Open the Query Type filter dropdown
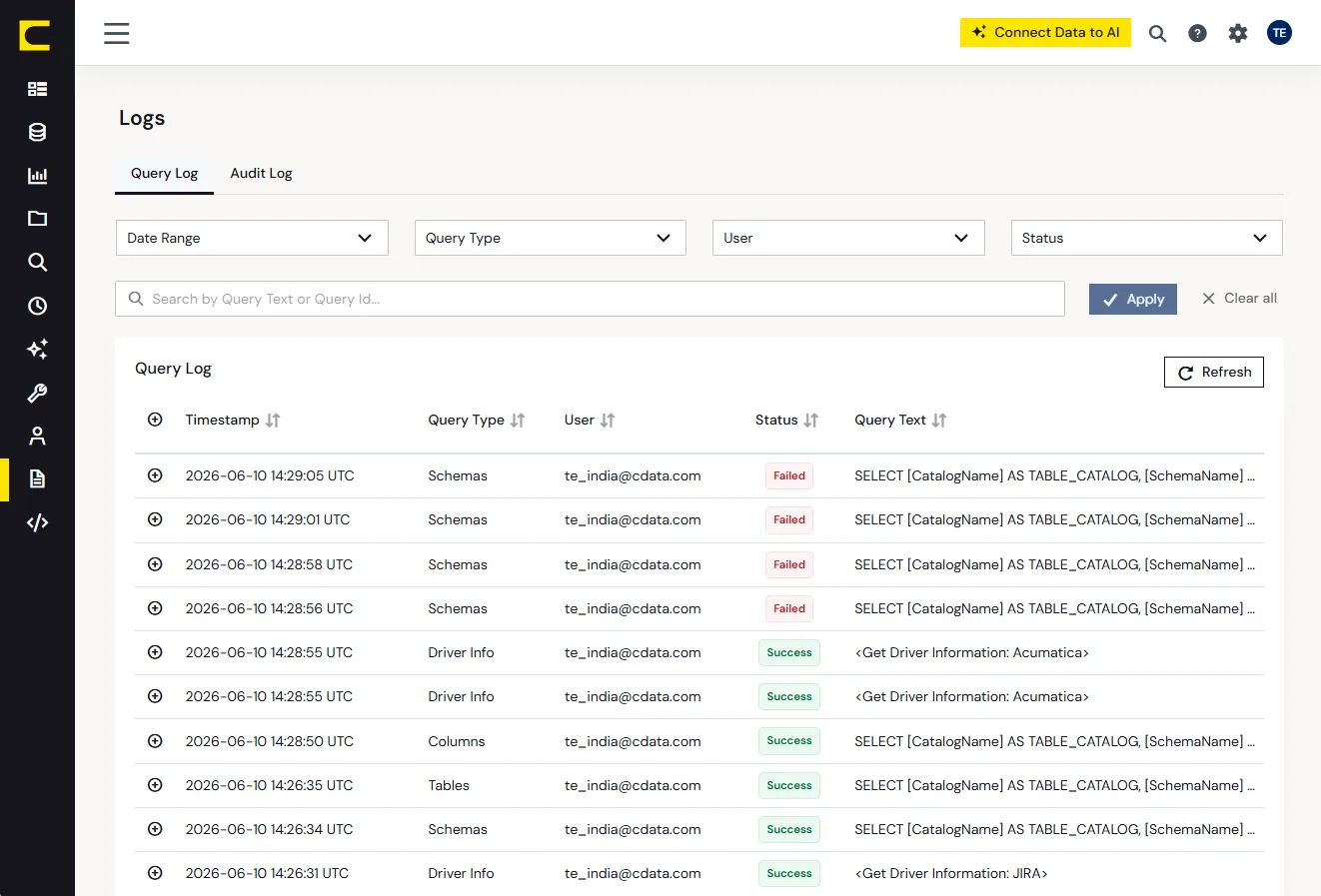This screenshot has height=896, width=1321. point(551,238)
